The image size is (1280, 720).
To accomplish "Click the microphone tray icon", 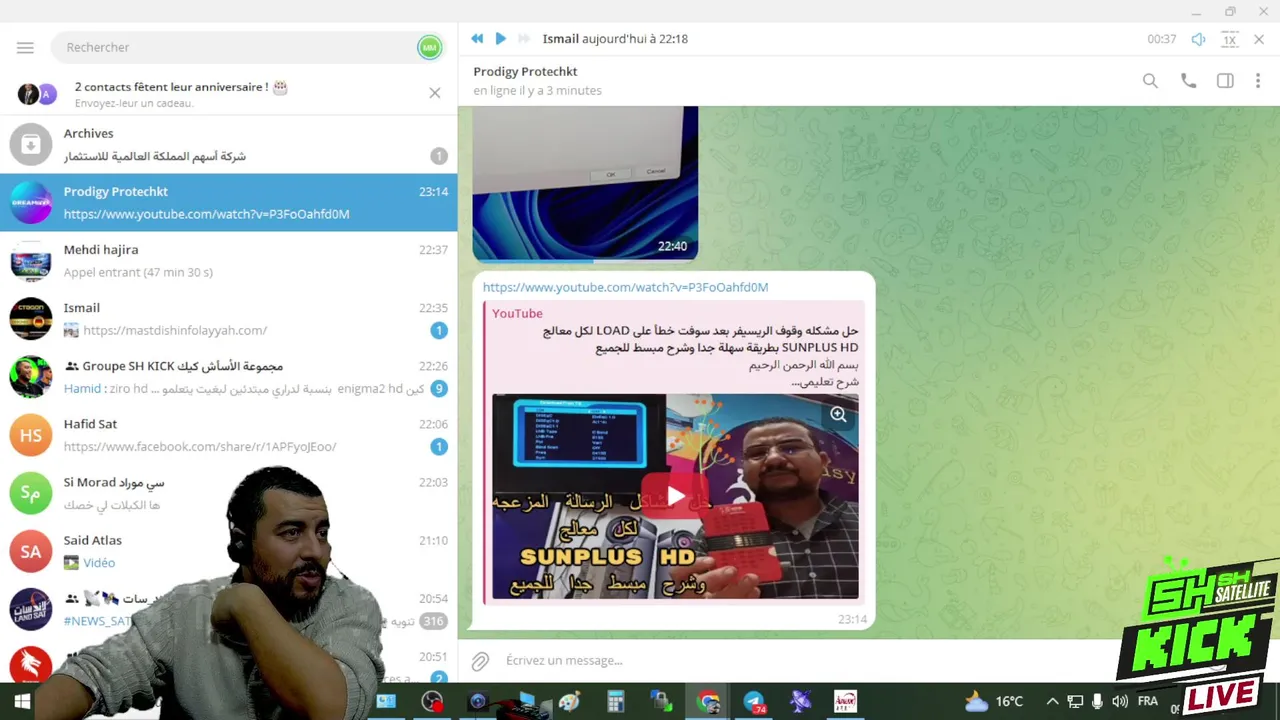I will pyautogui.click(x=1097, y=702).
